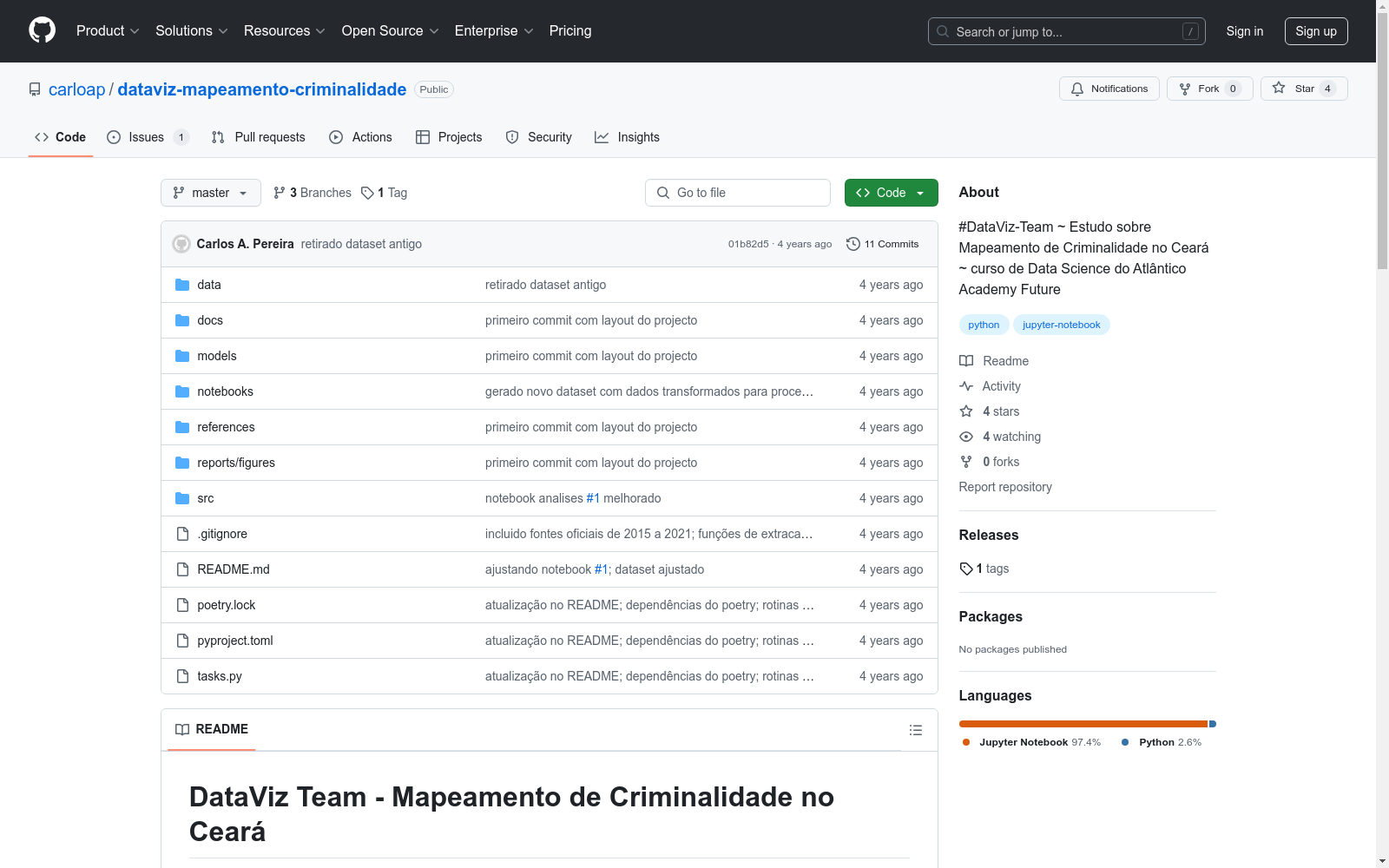Select the README tab header

(x=212, y=729)
